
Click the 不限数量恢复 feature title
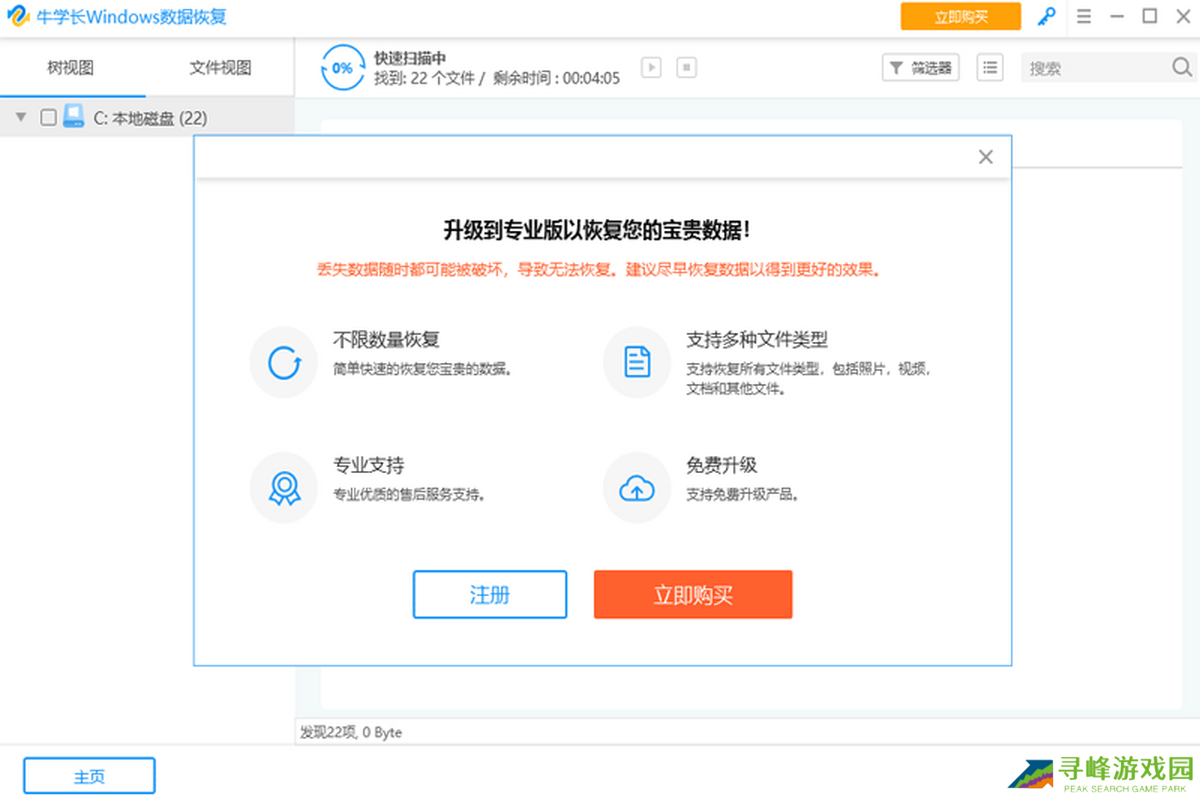pyautogui.click(x=387, y=340)
